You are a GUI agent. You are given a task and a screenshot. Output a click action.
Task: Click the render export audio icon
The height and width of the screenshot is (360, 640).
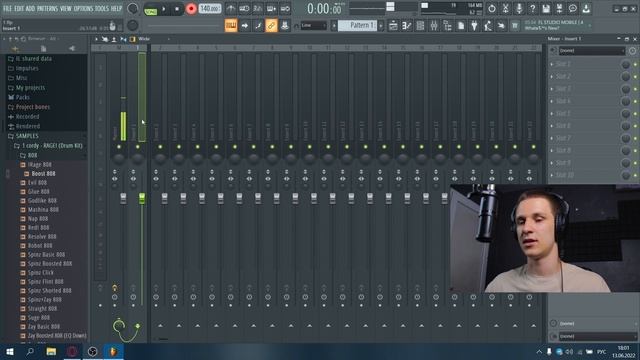point(559,9)
